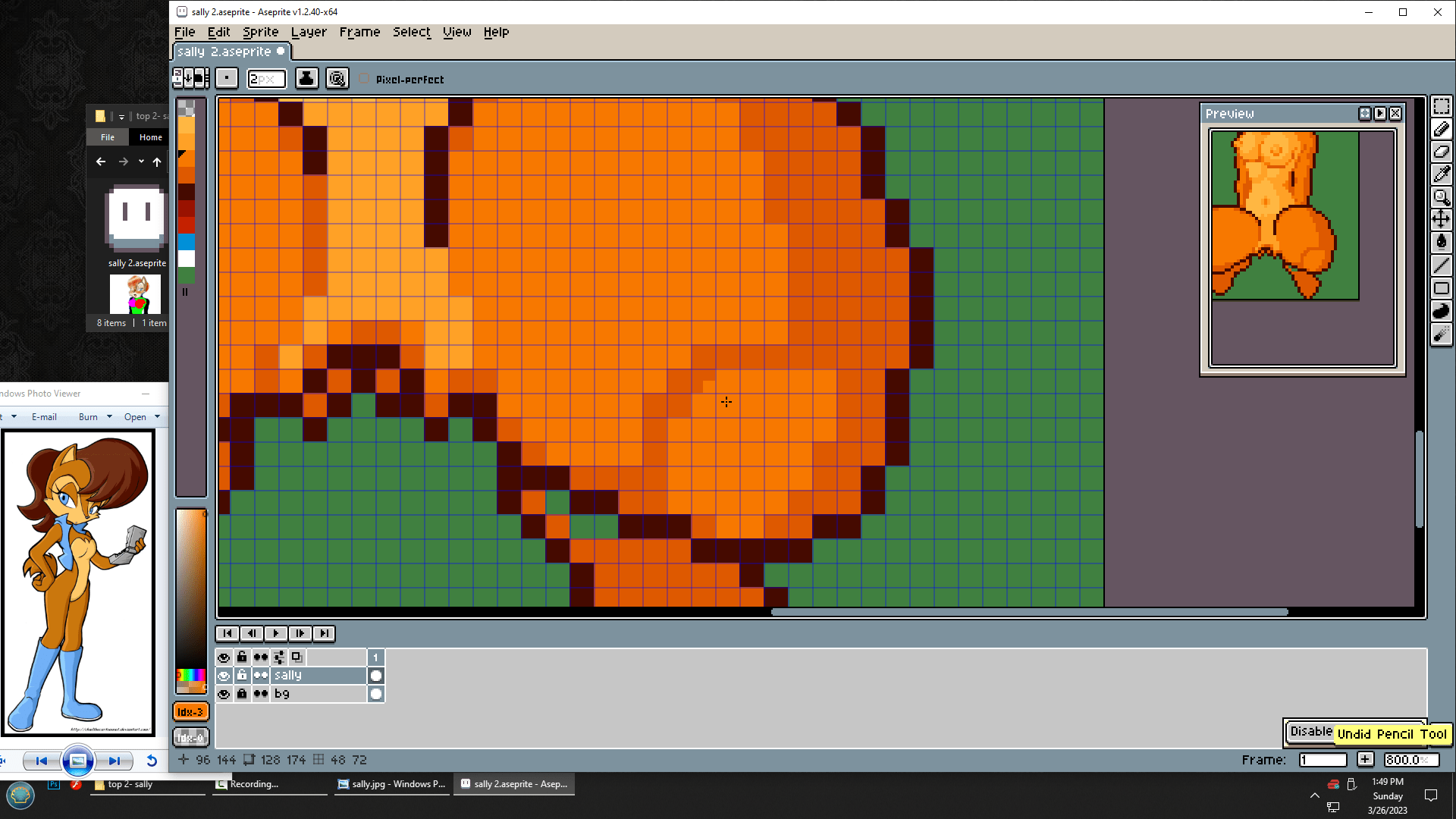Select the Eyedropper tool

click(x=1441, y=174)
